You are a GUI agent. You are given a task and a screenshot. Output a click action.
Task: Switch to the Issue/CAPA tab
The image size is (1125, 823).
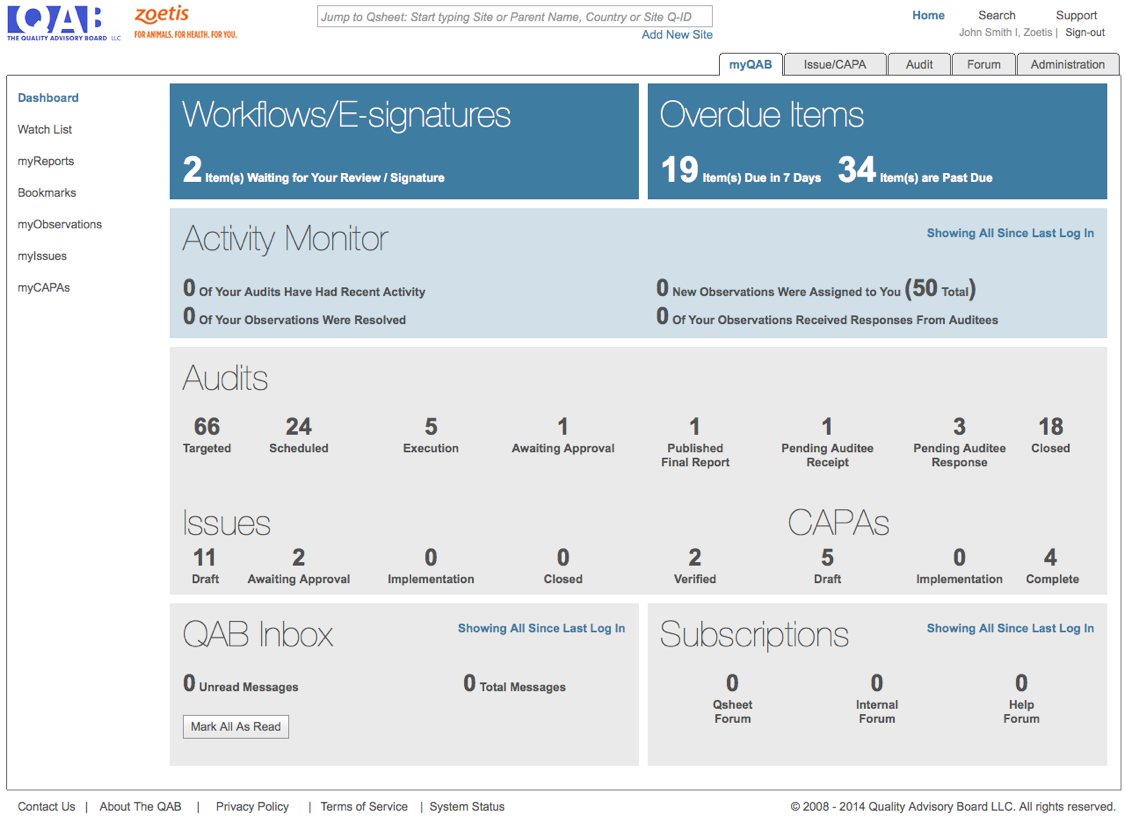pyautogui.click(x=834, y=64)
